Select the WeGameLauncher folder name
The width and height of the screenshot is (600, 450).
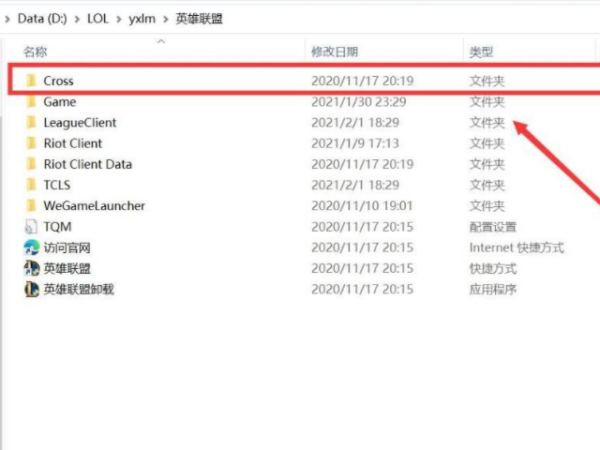tap(94, 206)
